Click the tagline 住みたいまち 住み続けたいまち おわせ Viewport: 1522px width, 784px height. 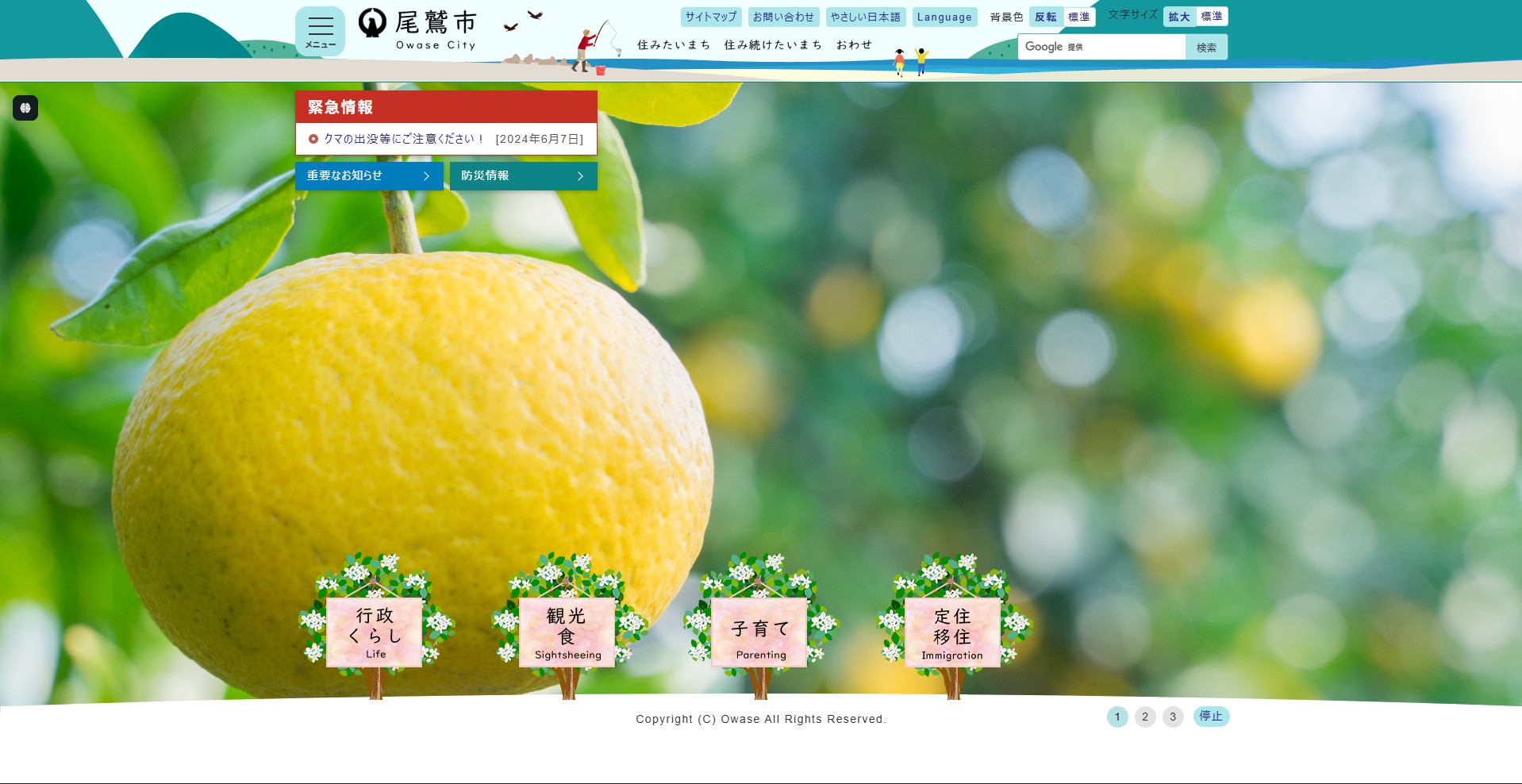pyautogui.click(x=755, y=45)
